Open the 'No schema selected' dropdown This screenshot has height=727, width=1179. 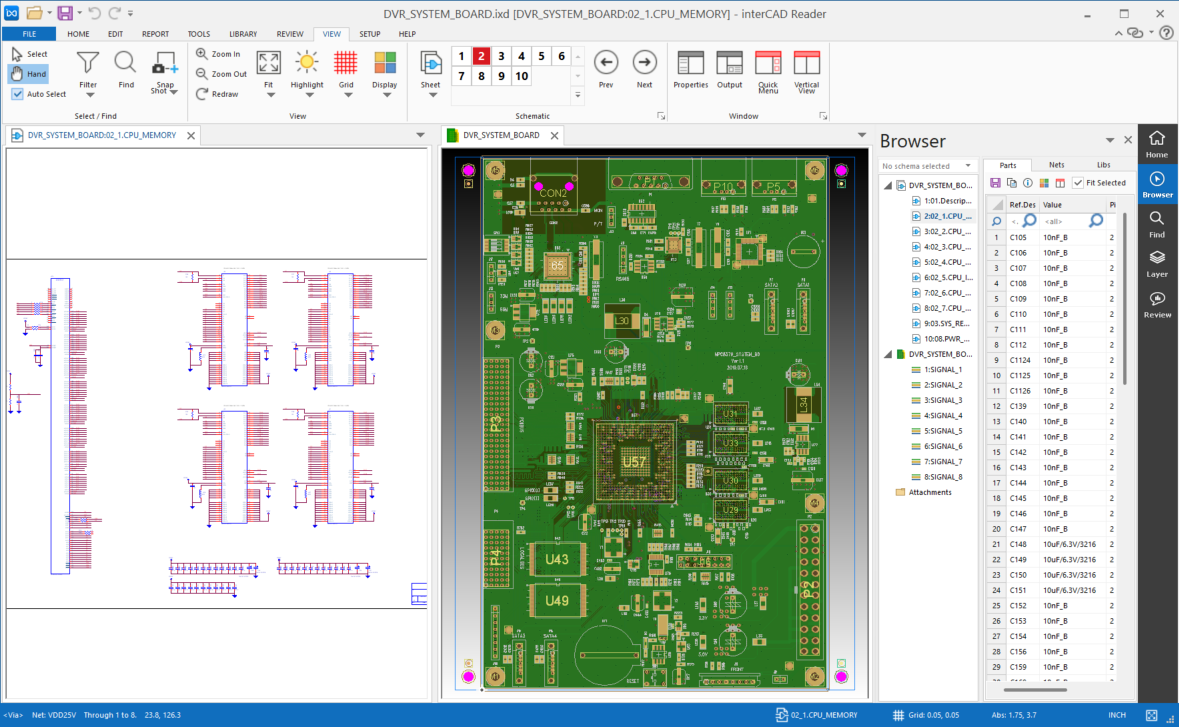click(927, 166)
